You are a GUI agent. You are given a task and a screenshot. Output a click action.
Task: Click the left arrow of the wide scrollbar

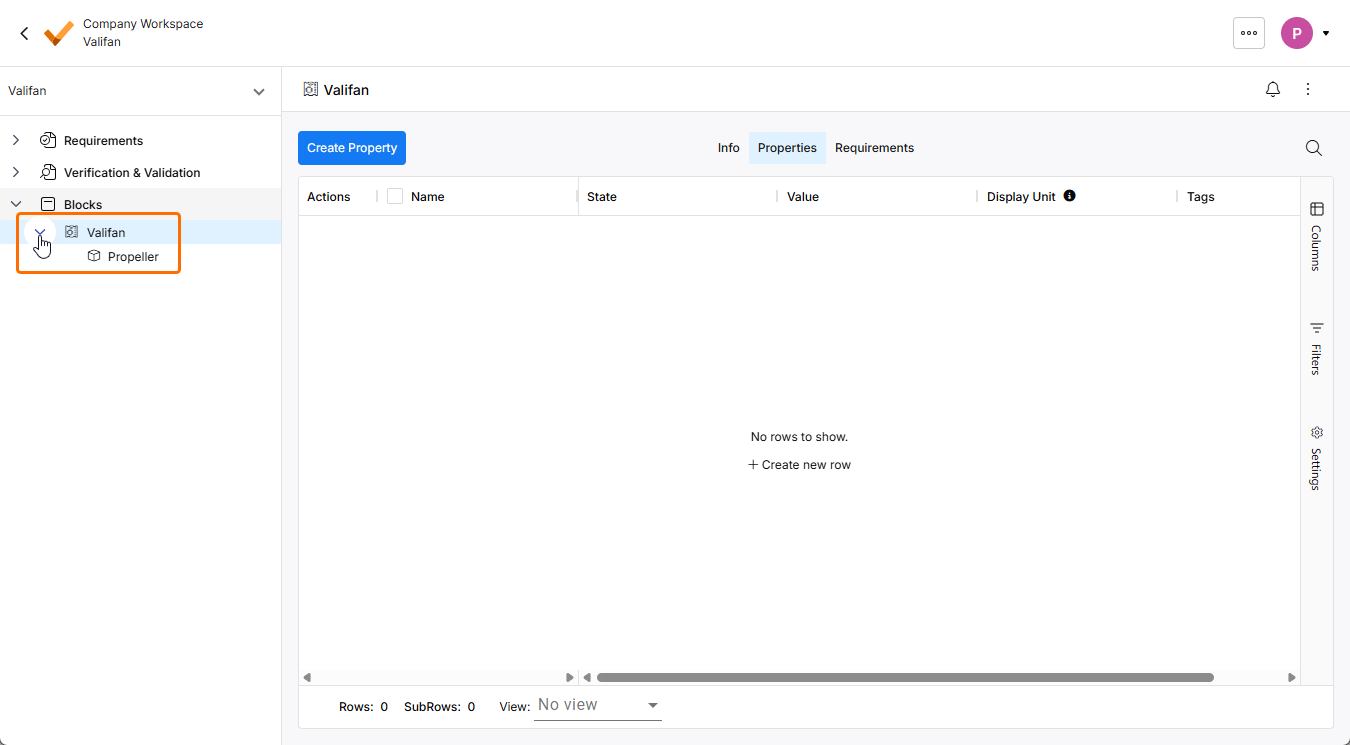click(x=587, y=677)
